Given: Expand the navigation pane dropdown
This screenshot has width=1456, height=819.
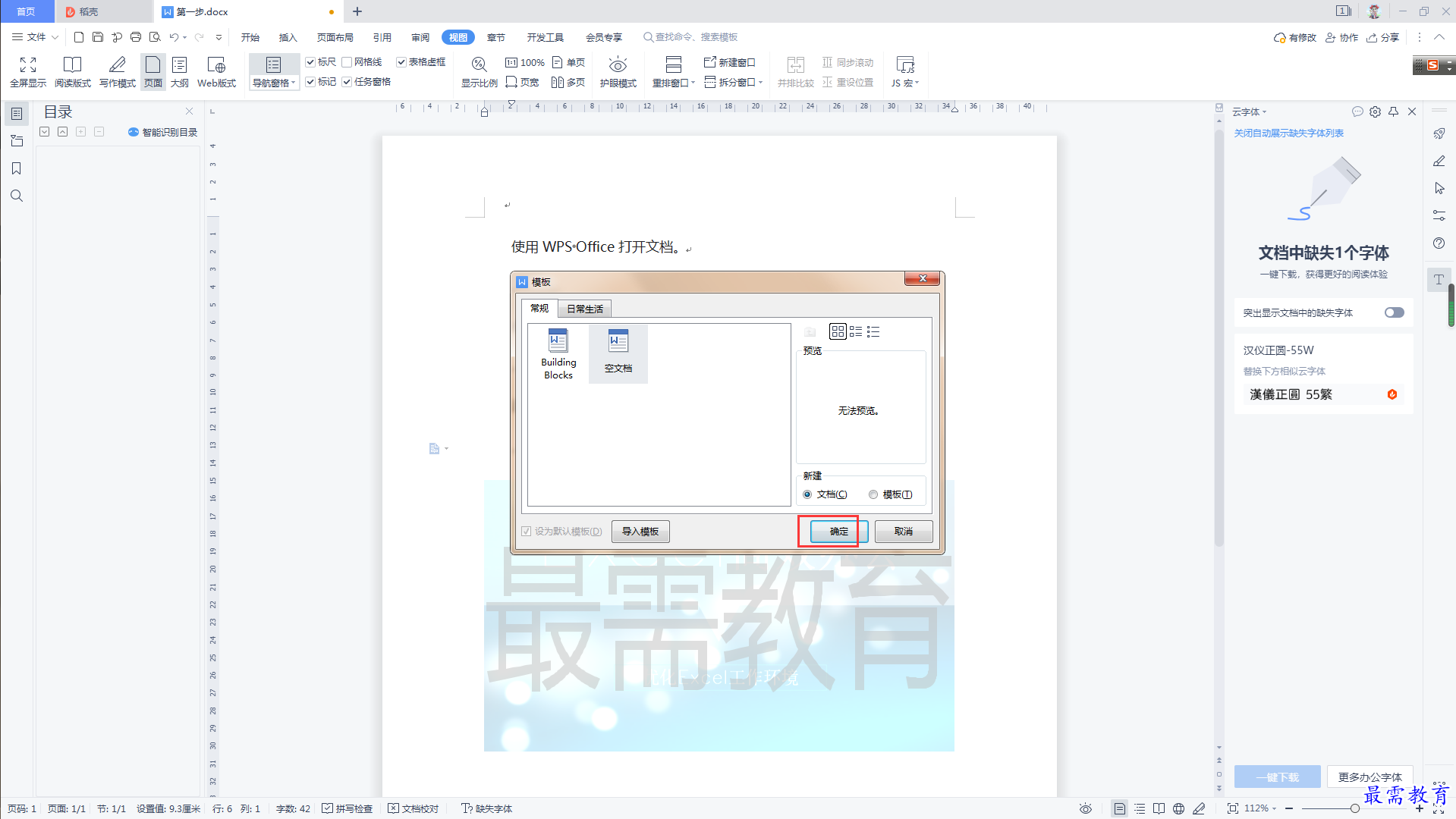Looking at the screenshot, I should click(x=293, y=83).
